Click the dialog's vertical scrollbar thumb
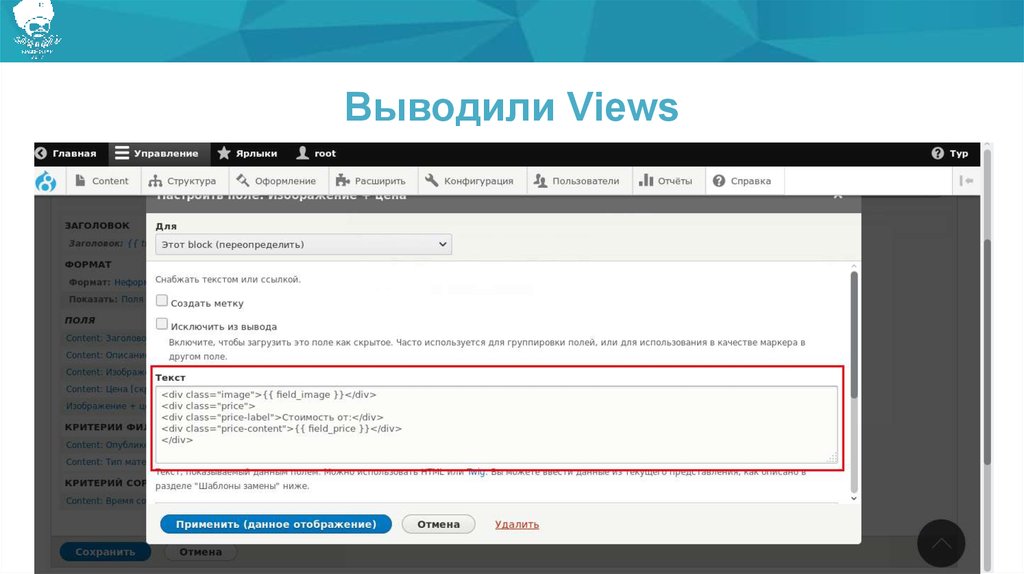Image resolution: width=1024 pixels, height=574 pixels. point(854,333)
